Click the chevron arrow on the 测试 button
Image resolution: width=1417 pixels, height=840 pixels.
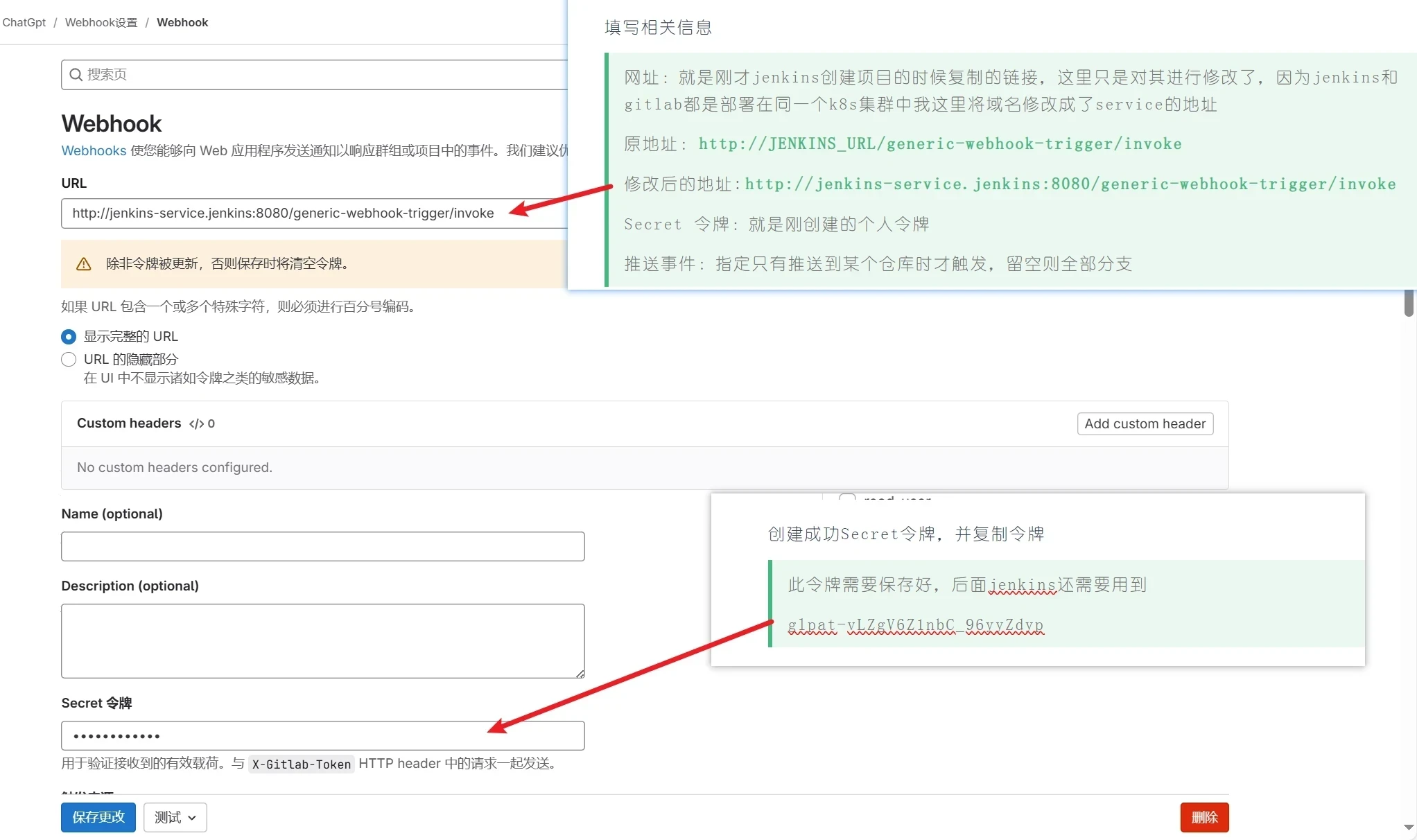coord(192,818)
